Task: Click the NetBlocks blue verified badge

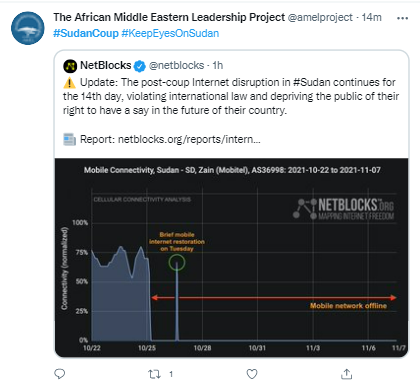Action: pyautogui.click(x=140, y=66)
